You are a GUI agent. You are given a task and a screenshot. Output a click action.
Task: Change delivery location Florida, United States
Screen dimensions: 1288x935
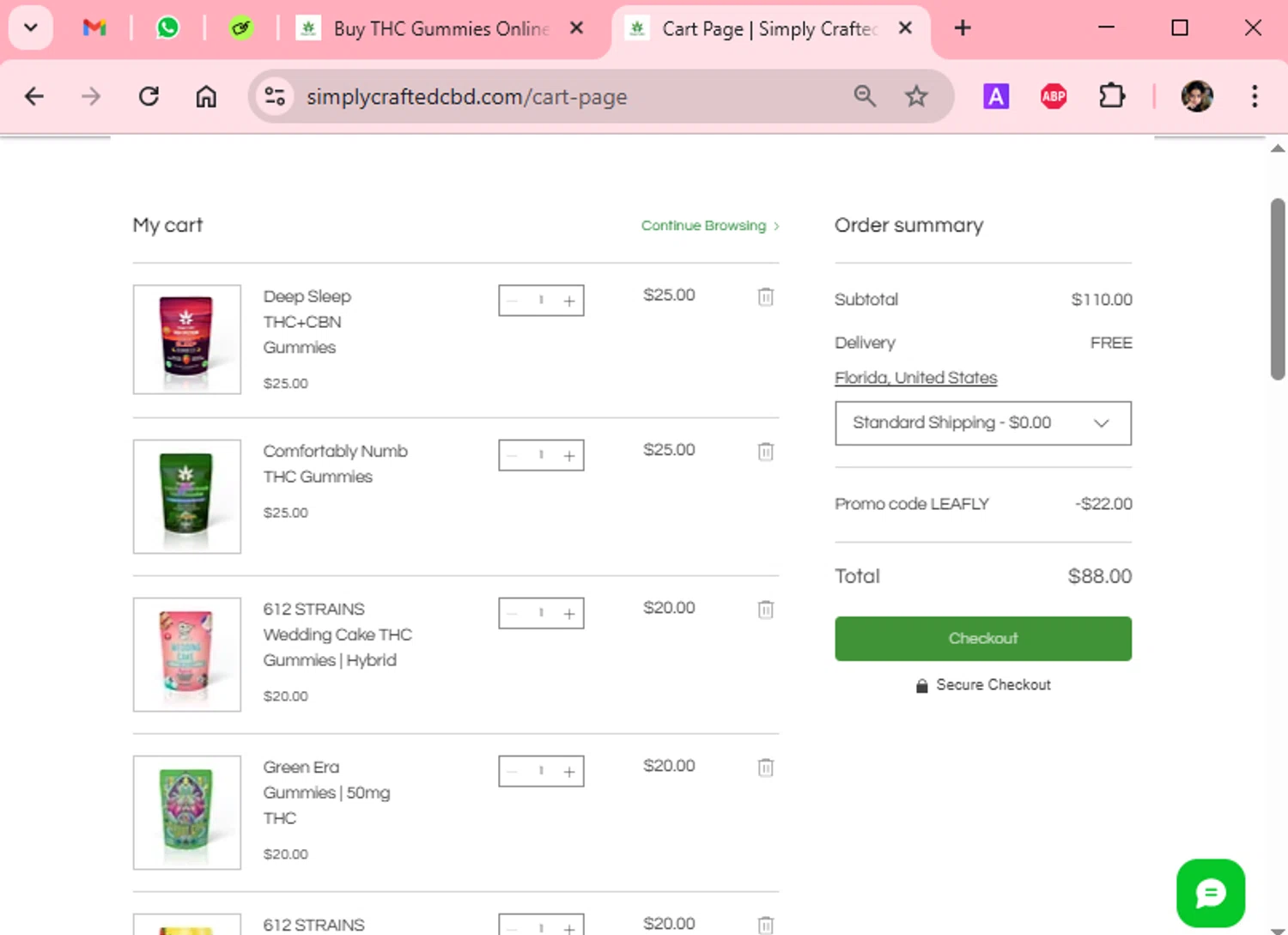(916, 378)
